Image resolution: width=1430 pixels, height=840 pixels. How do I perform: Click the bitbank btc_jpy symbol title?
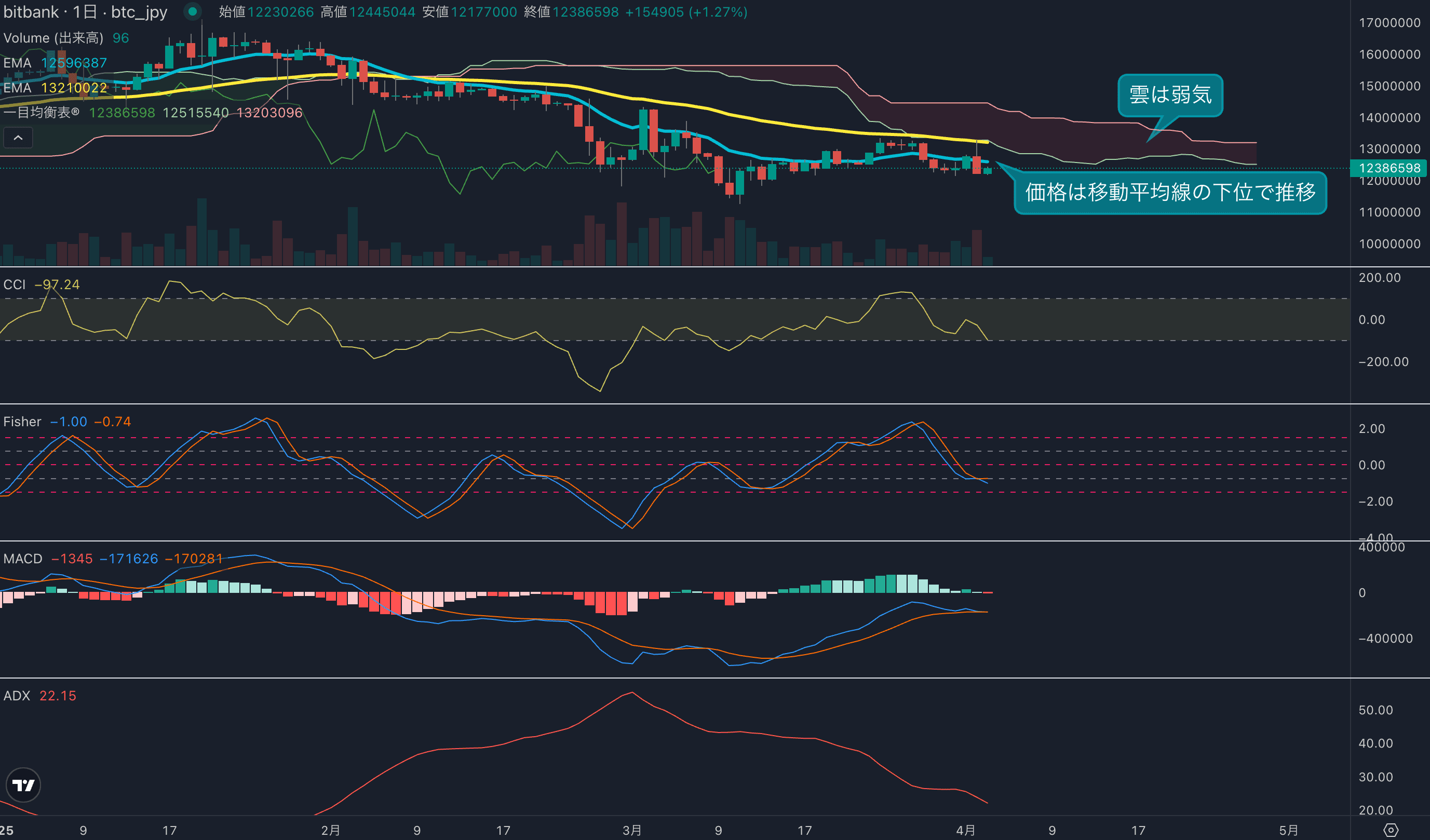tap(85, 12)
